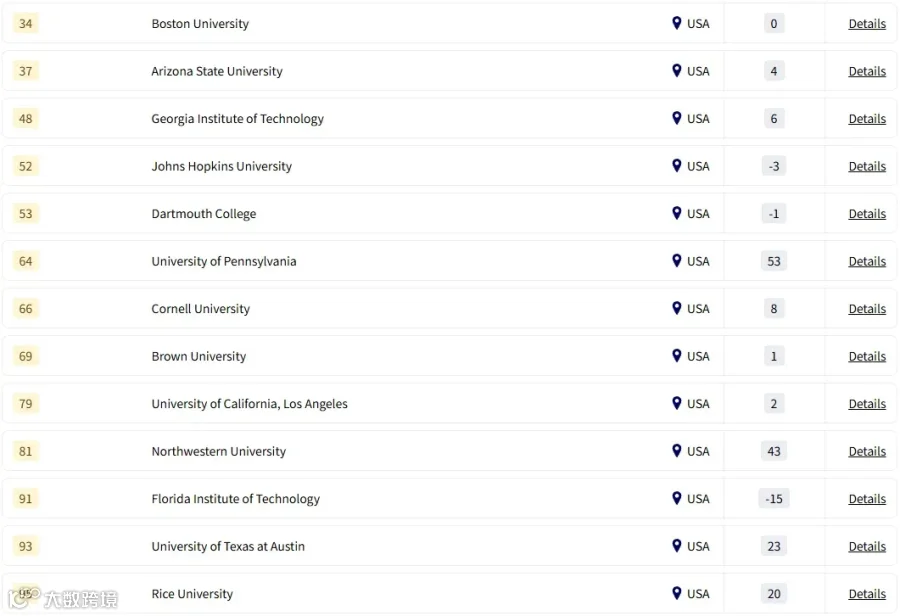The height and width of the screenshot is (616, 900).
Task: Click the map pin for Georgia Institute of Technology
Action: pyautogui.click(x=677, y=118)
